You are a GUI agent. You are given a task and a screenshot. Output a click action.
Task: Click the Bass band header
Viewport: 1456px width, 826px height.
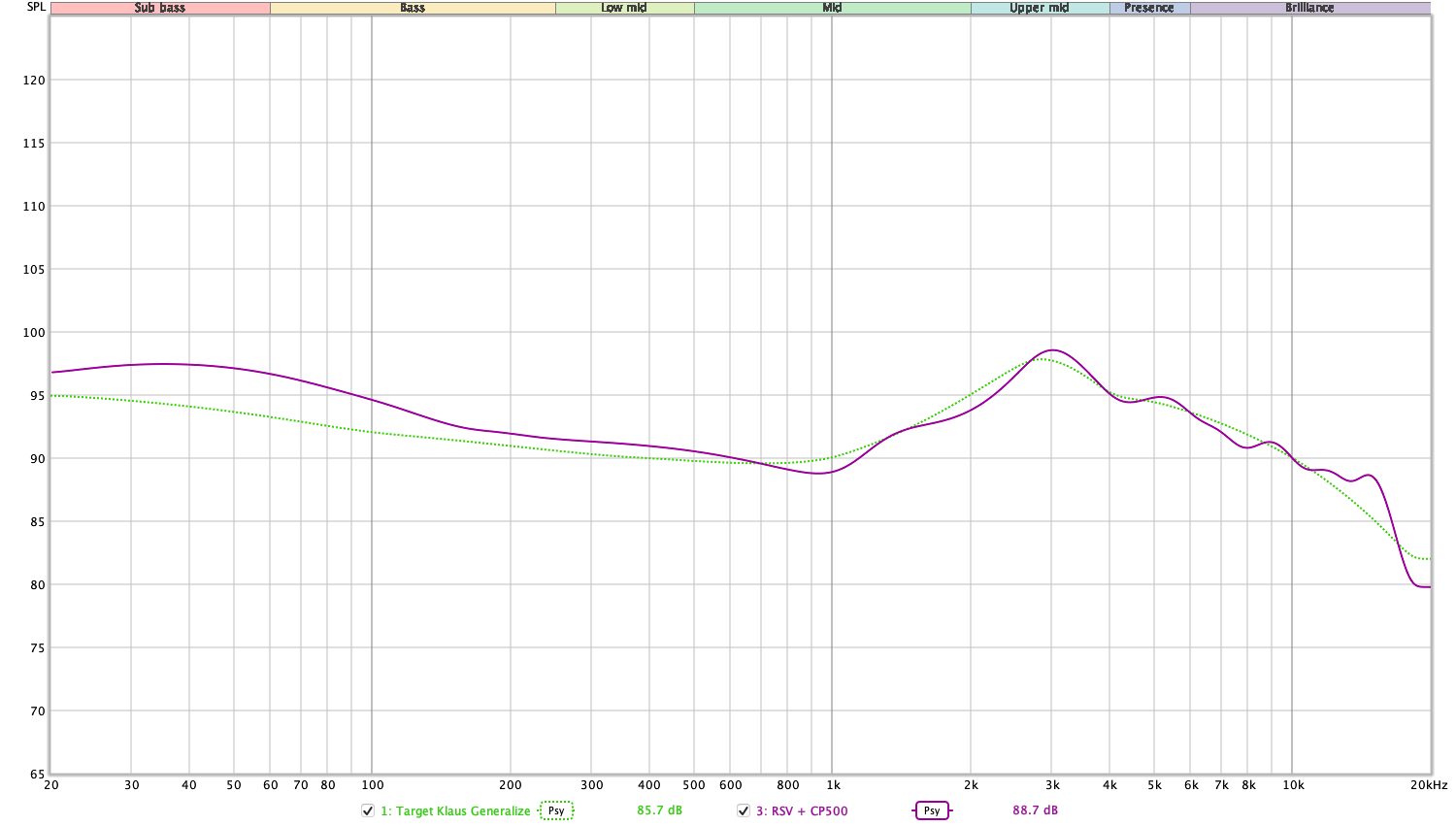(x=413, y=8)
